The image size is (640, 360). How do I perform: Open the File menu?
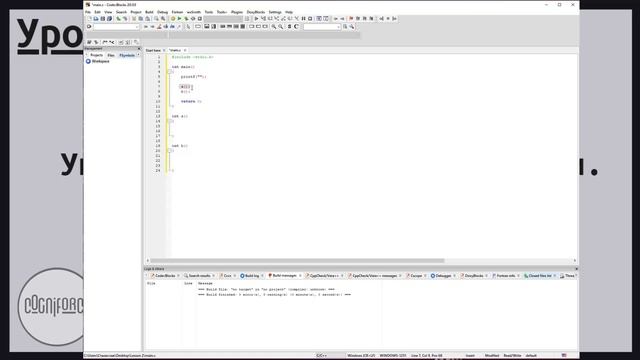tap(88, 12)
